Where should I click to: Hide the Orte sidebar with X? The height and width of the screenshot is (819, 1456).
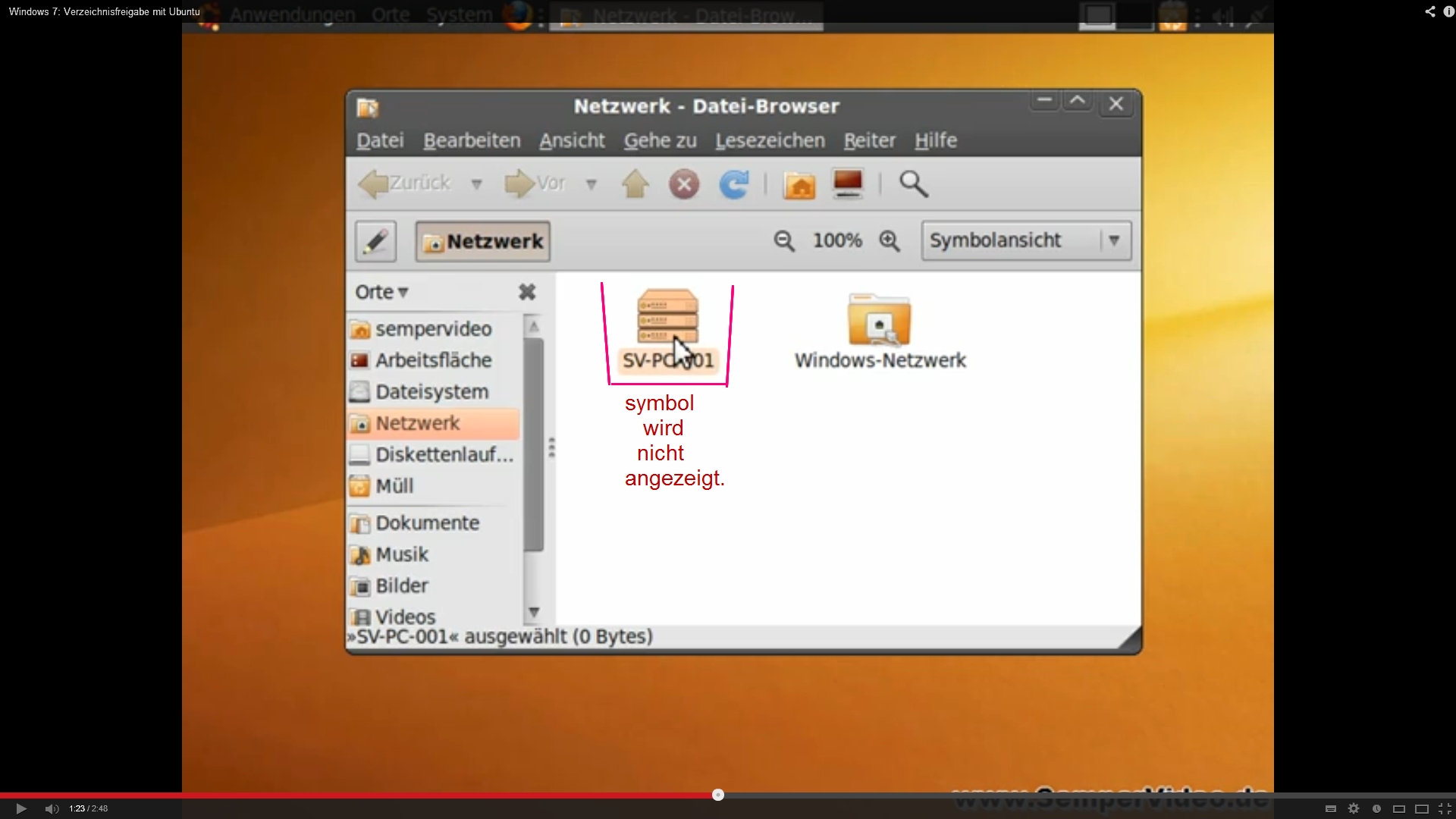527,292
